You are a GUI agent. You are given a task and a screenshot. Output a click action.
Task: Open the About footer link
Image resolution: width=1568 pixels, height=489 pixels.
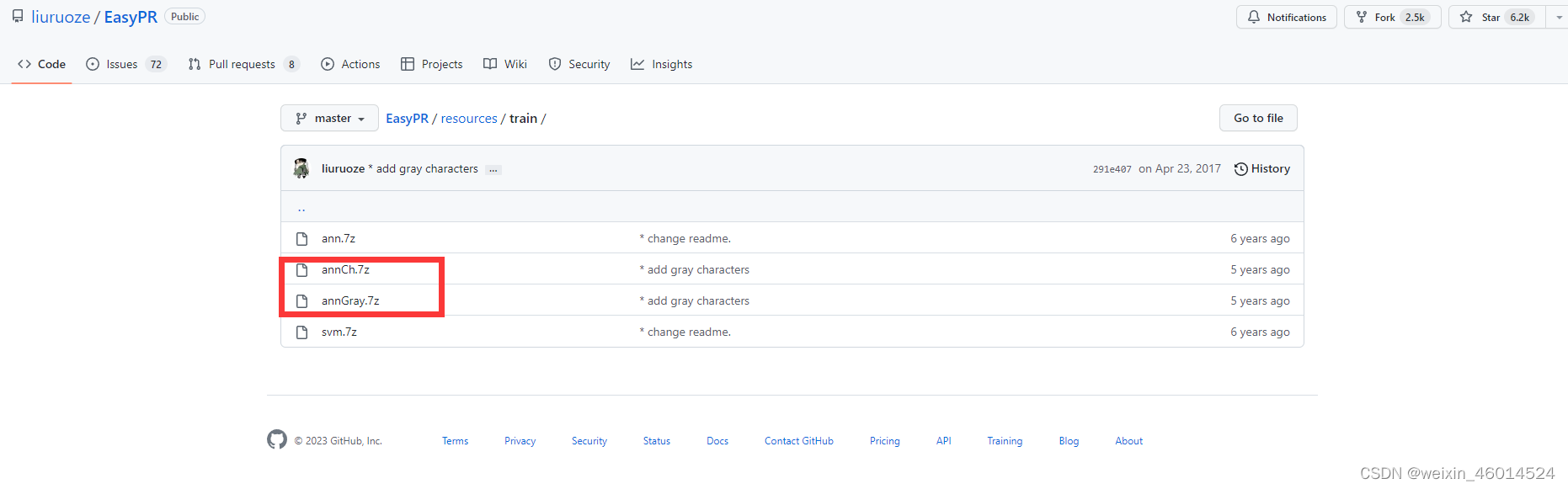click(1129, 441)
